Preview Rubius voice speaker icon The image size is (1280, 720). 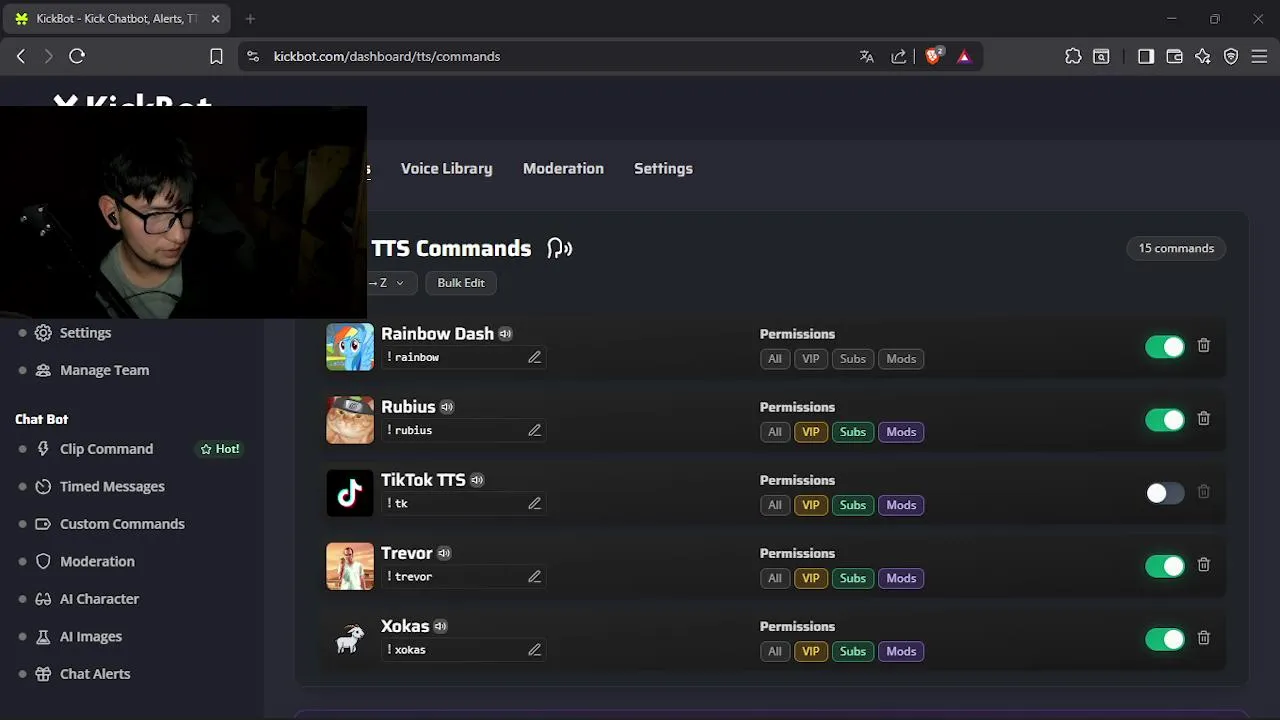point(447,407)
